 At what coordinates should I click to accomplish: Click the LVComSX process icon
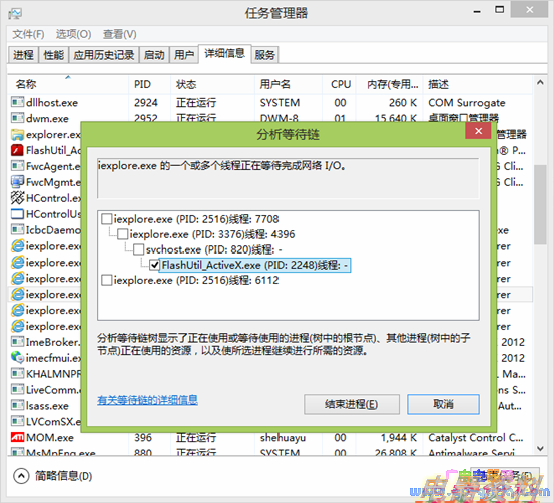click(17, 421)
